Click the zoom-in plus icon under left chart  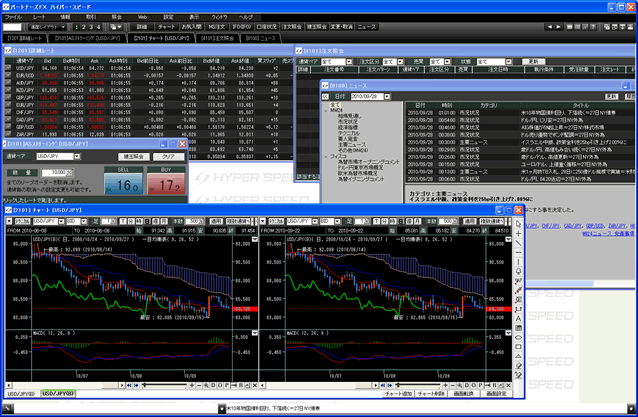point(192,385)
